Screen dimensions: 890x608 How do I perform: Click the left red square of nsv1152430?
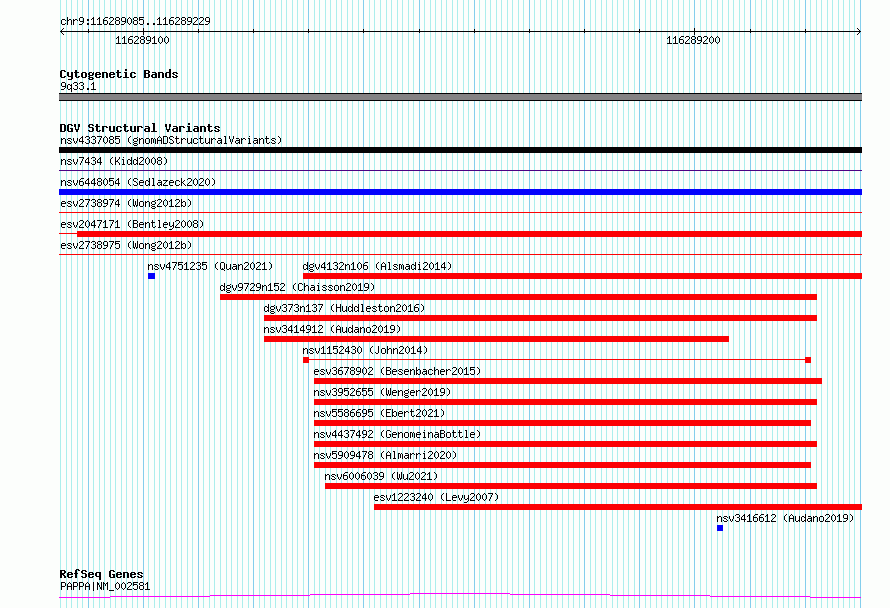coord(306,360)
